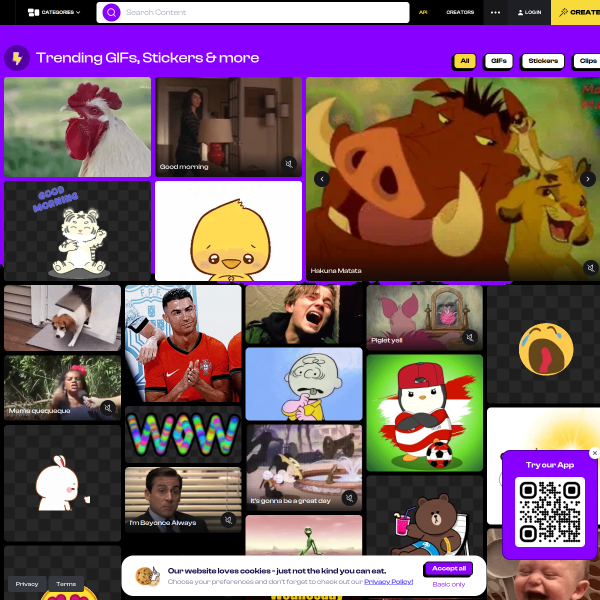
Task: Select the GIFs filter tab
Action: click(x=499, y=61)
